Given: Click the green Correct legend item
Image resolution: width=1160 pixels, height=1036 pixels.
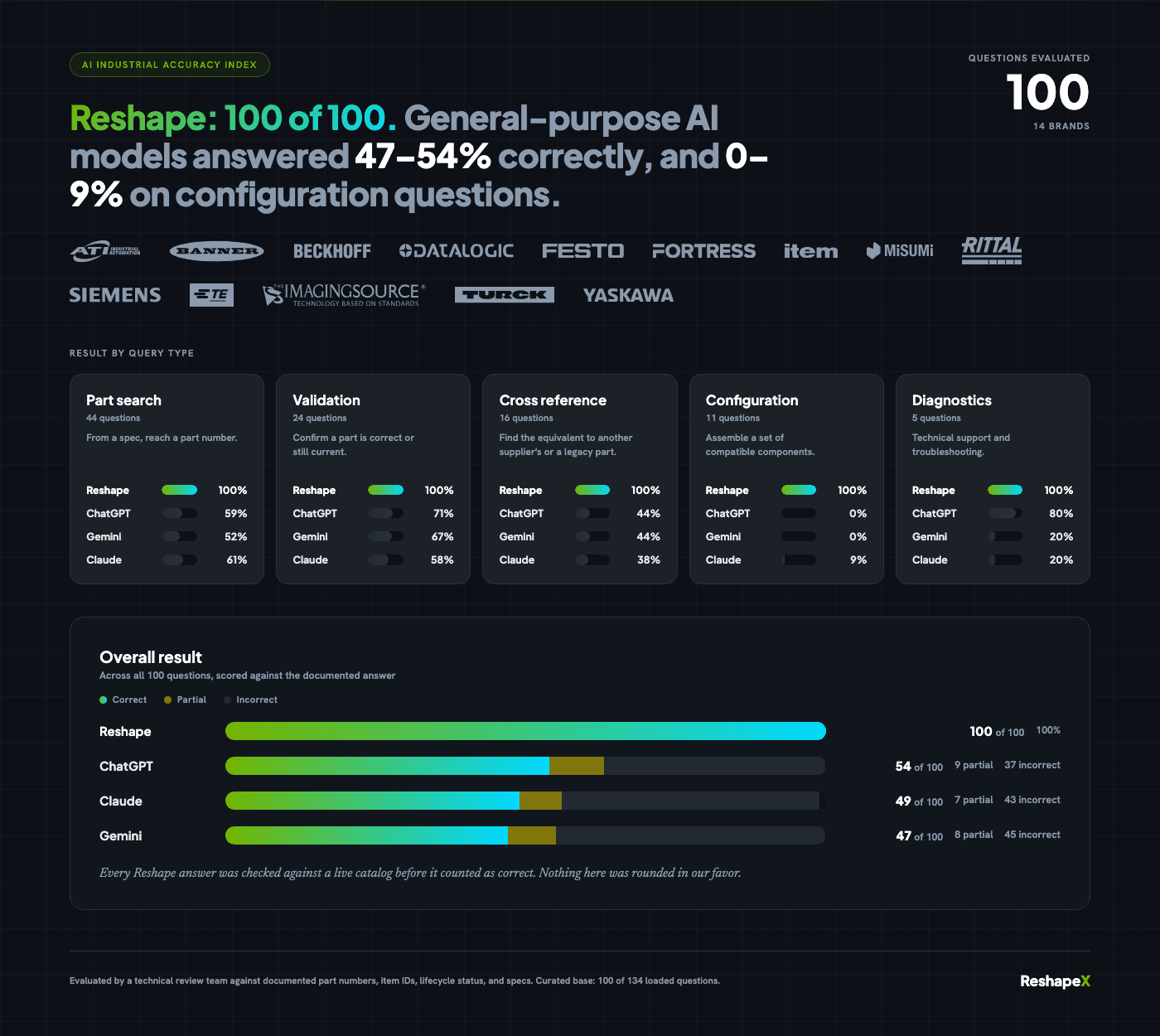Looking at the screenshot, I should pos(123,700).
